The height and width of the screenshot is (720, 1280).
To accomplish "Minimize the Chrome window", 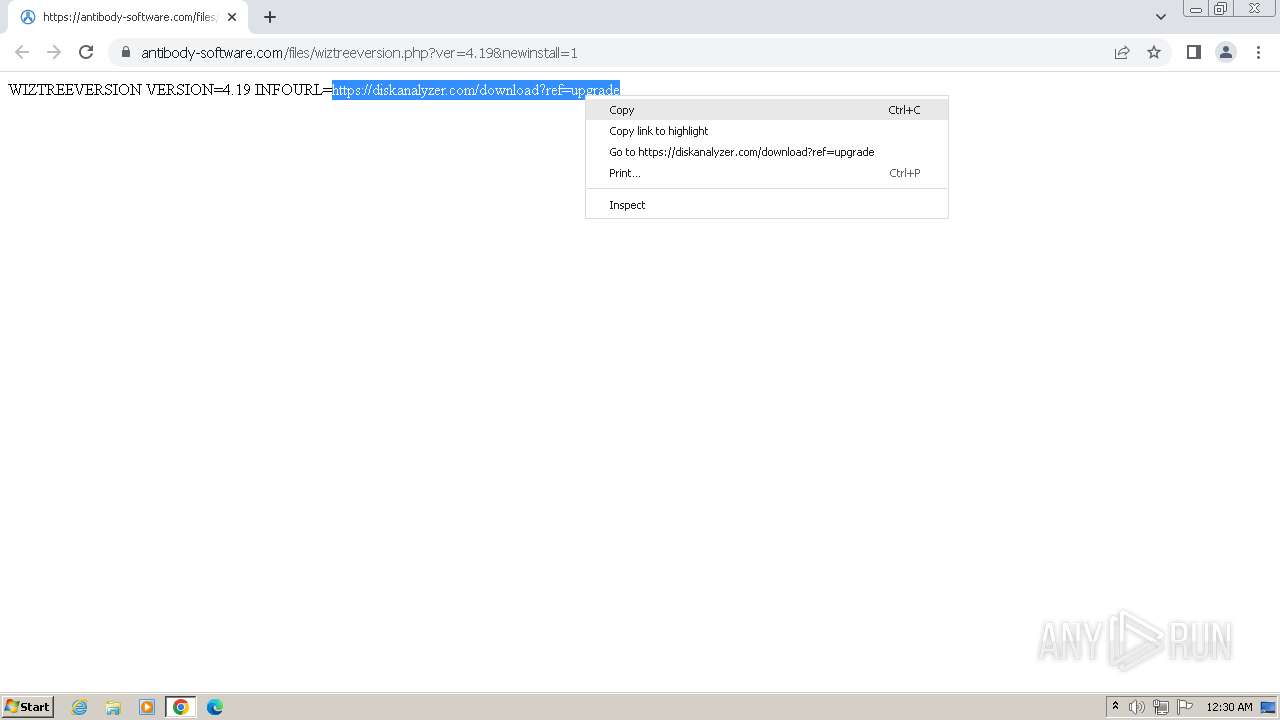I will click(1196, 9).
